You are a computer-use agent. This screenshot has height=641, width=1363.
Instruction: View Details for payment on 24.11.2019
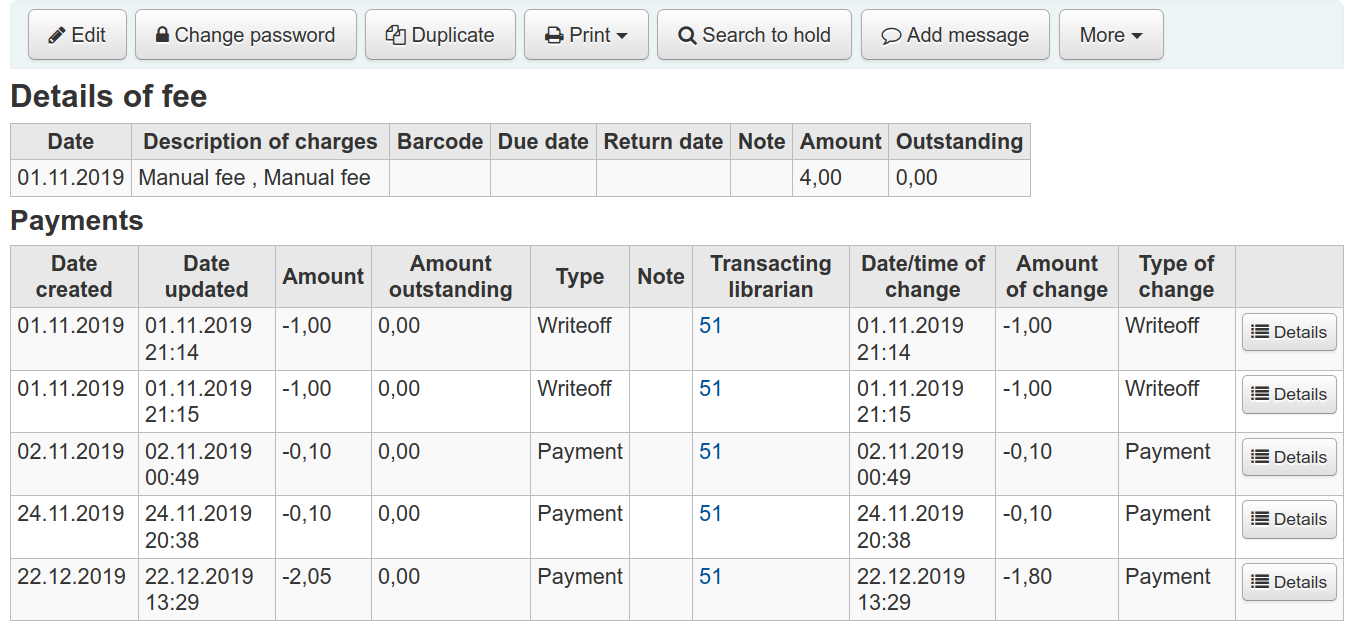click(1288, 520)
